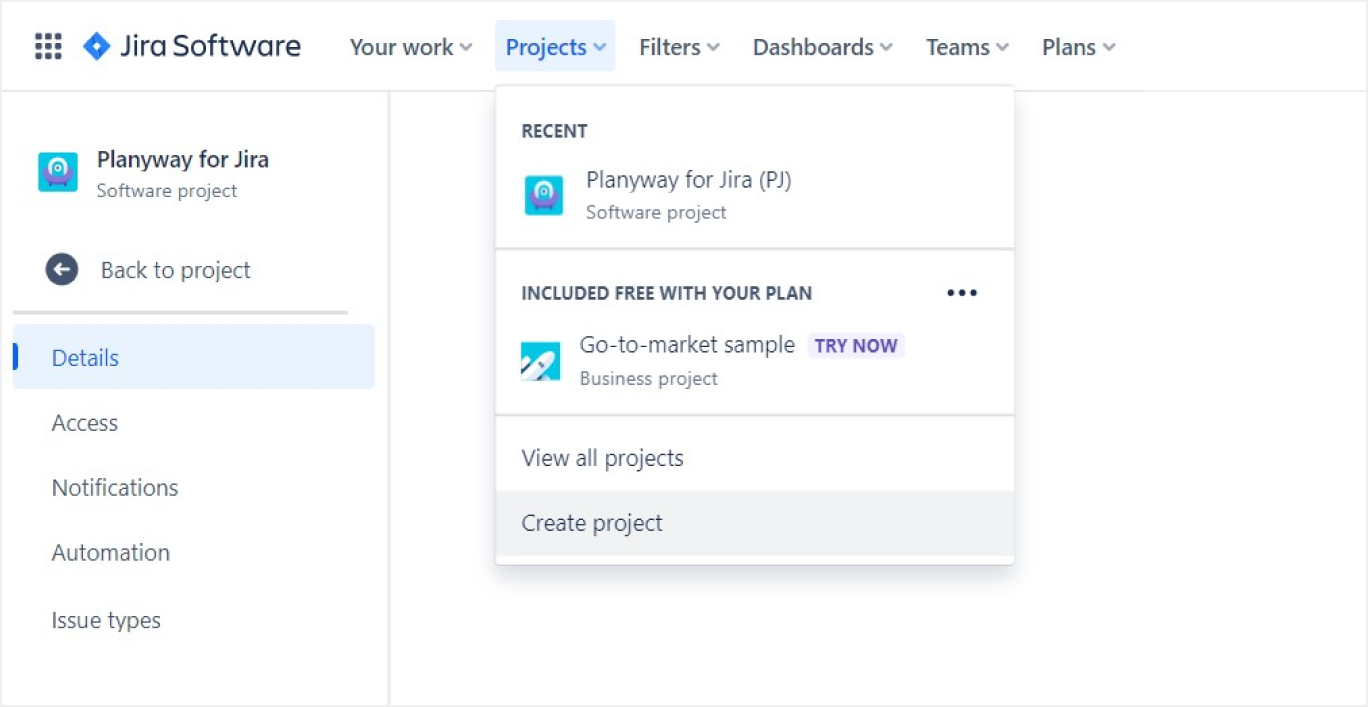The image size is (1368, 707).
Task: Select Create project from menu
Action: pyautogui.click(x=592, y=523)
